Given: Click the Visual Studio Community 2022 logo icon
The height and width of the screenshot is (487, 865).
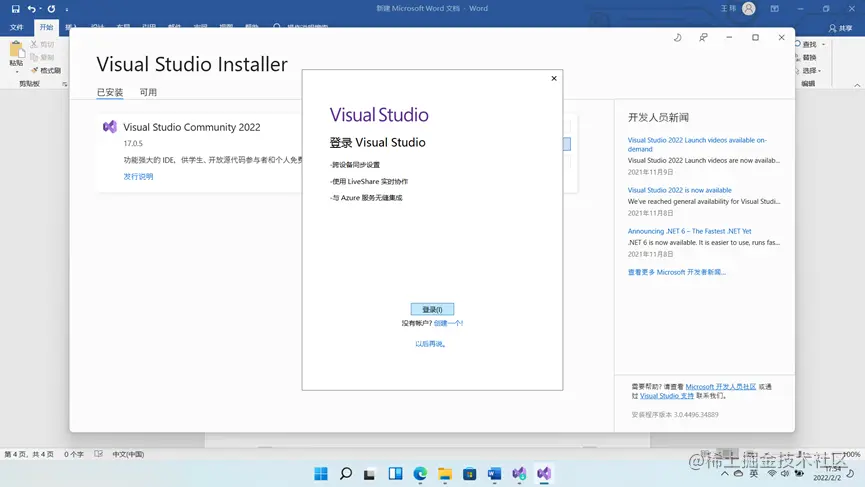Looking at the screenshot, I should coord(110,127).
